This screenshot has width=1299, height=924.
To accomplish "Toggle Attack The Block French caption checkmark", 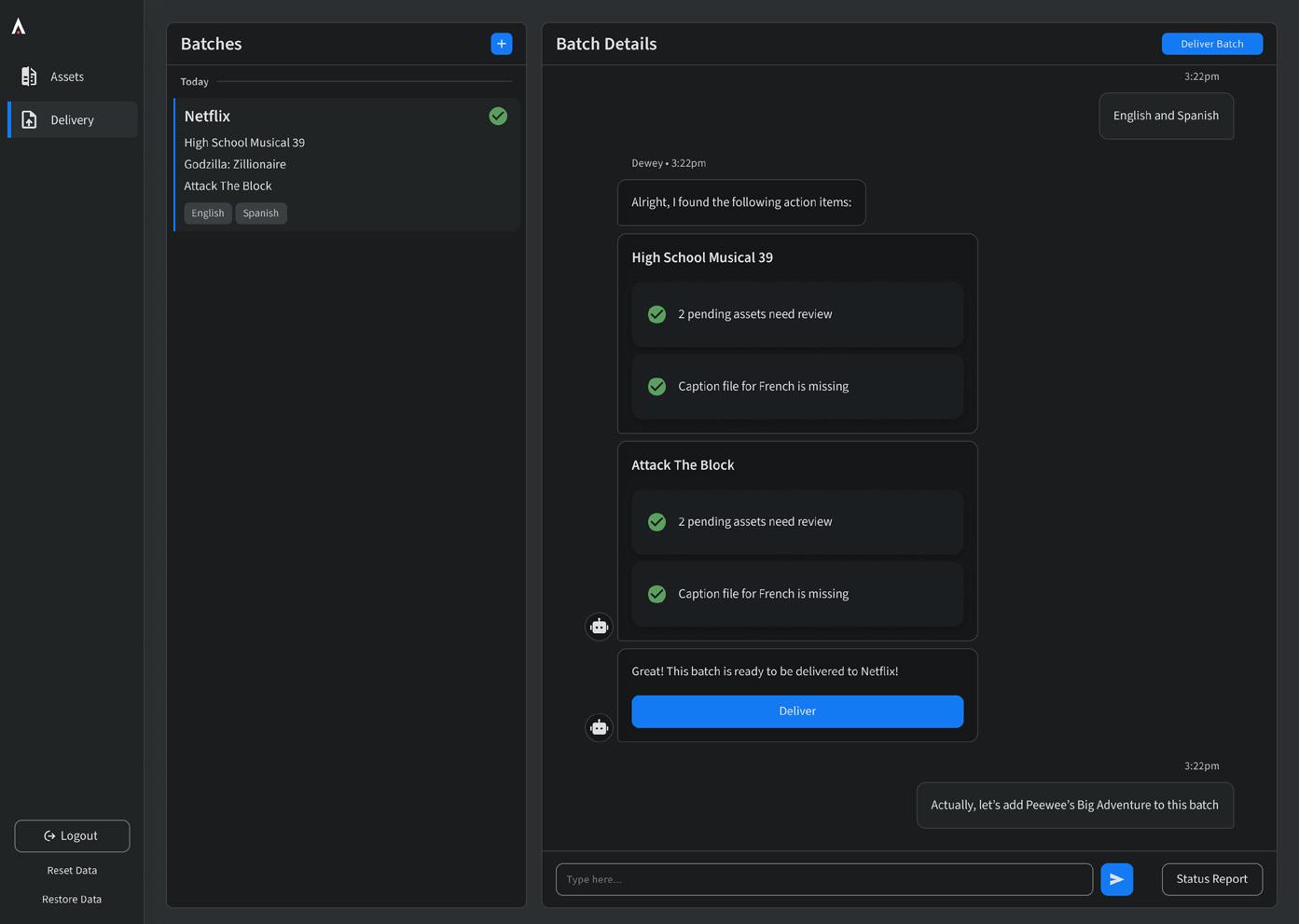I will pos(657,594).
